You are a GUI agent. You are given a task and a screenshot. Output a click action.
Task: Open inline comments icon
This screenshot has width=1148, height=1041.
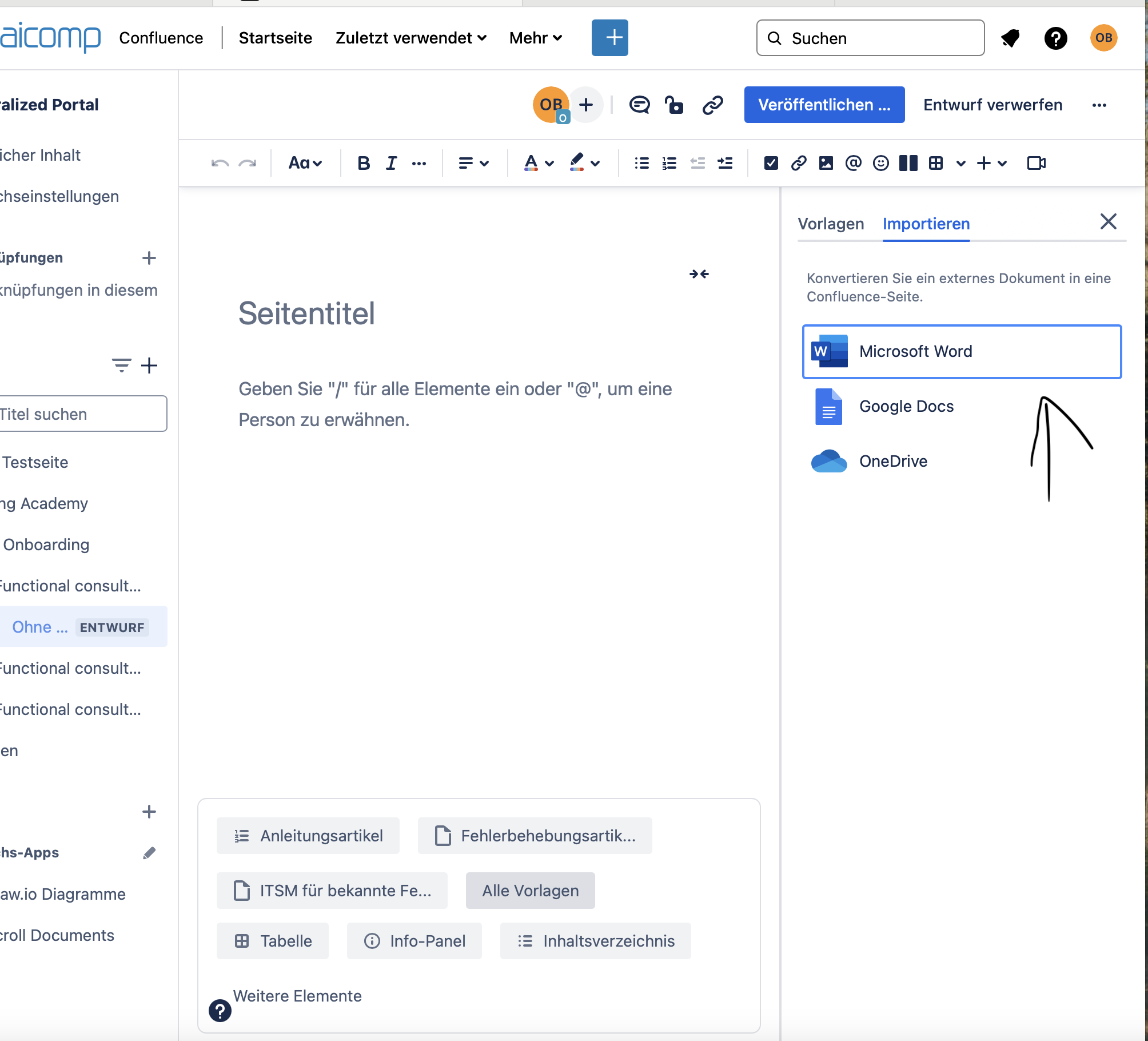(x=639, y=105)
